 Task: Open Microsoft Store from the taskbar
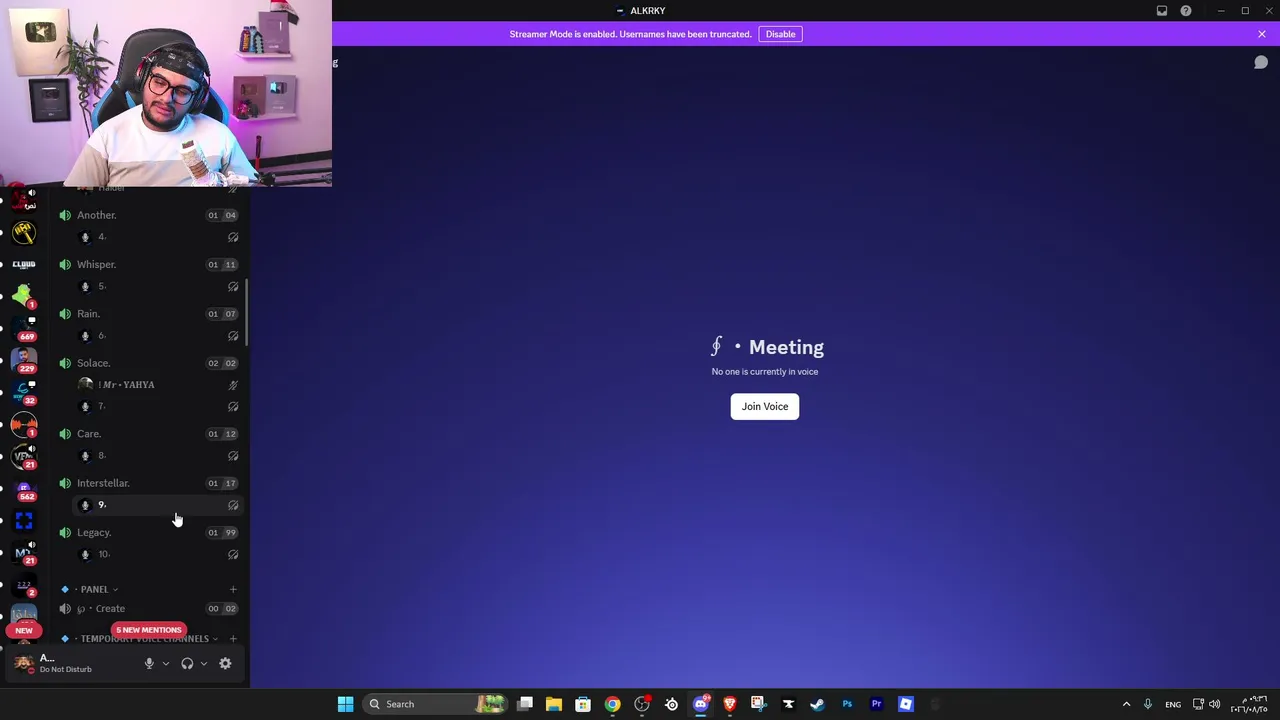click(583, 704)
